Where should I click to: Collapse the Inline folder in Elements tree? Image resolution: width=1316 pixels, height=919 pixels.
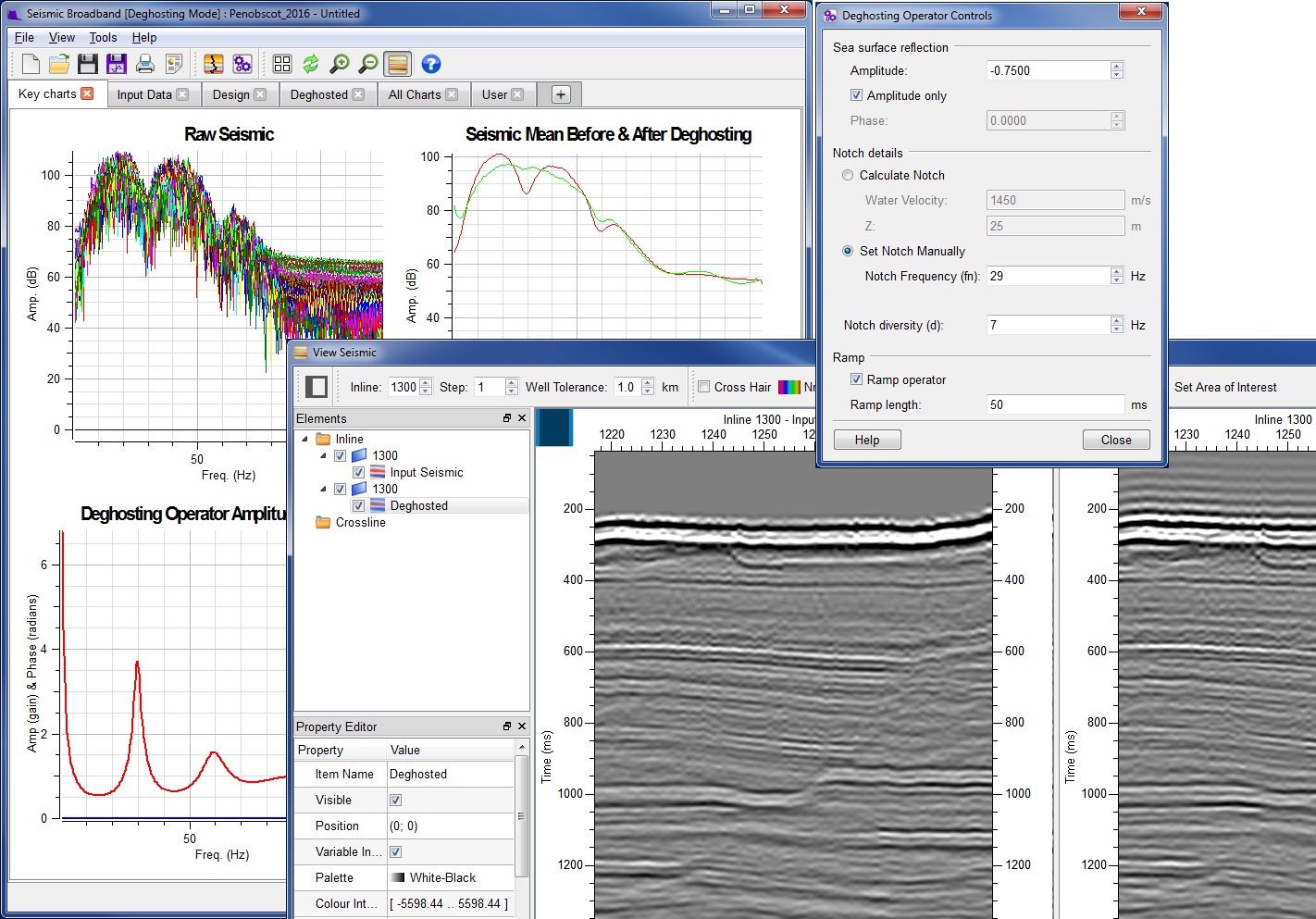pyautogui.click(x=305, y=439)
